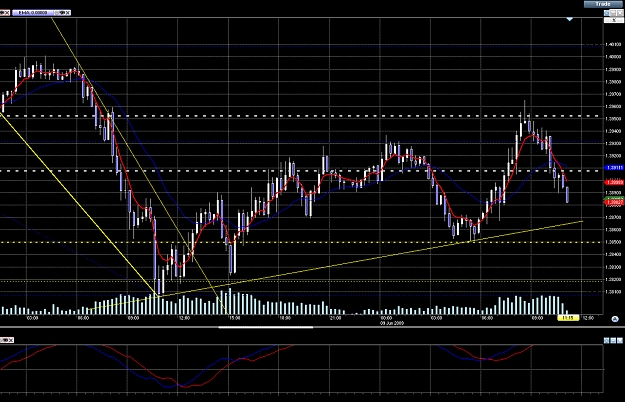Select the EMA indicator label chip
625x402 pixels.
33,13
